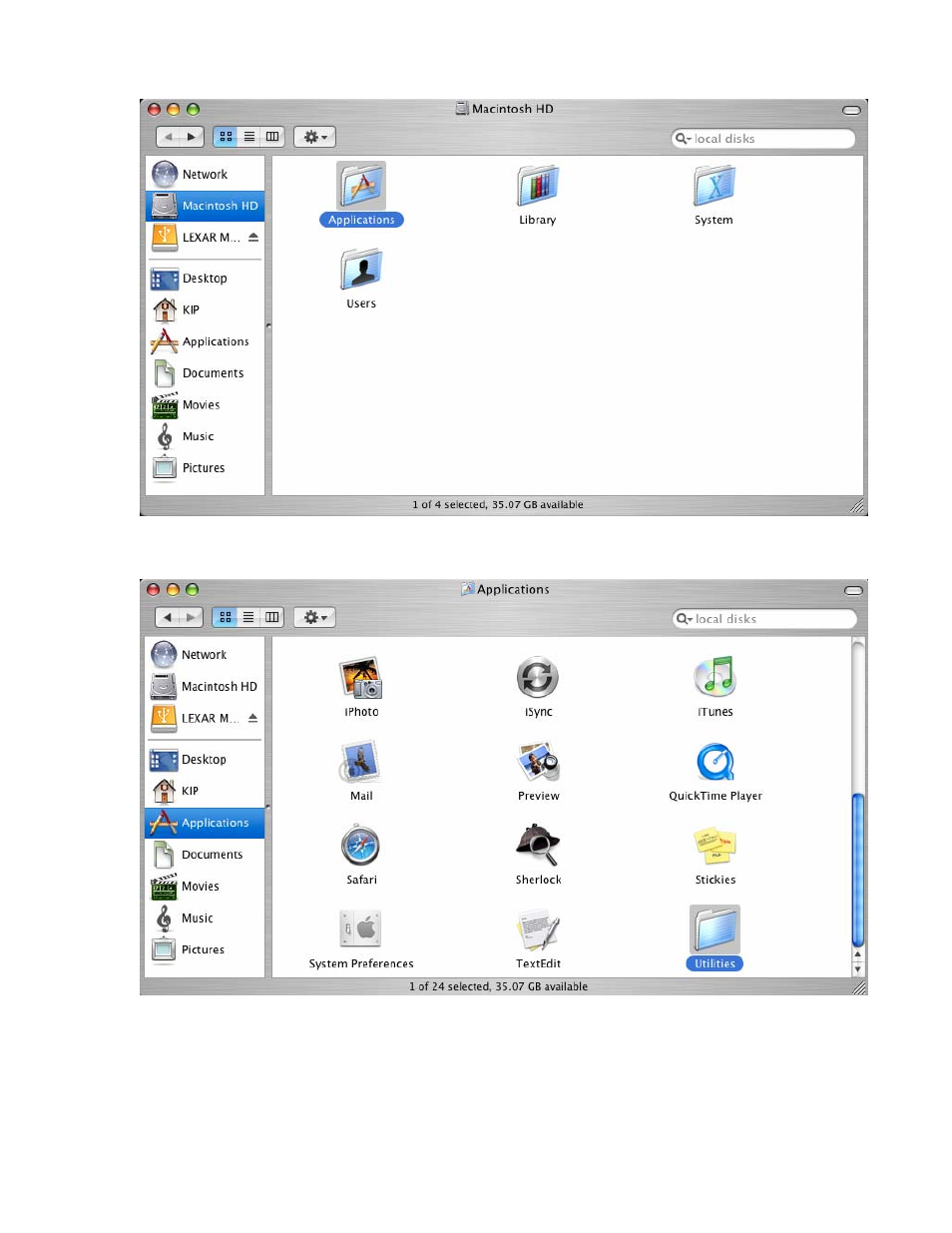Open the Action gear menu in Macintosh HD window
The width and height of the screenshot is (952, 1233).
pos(314,137)
